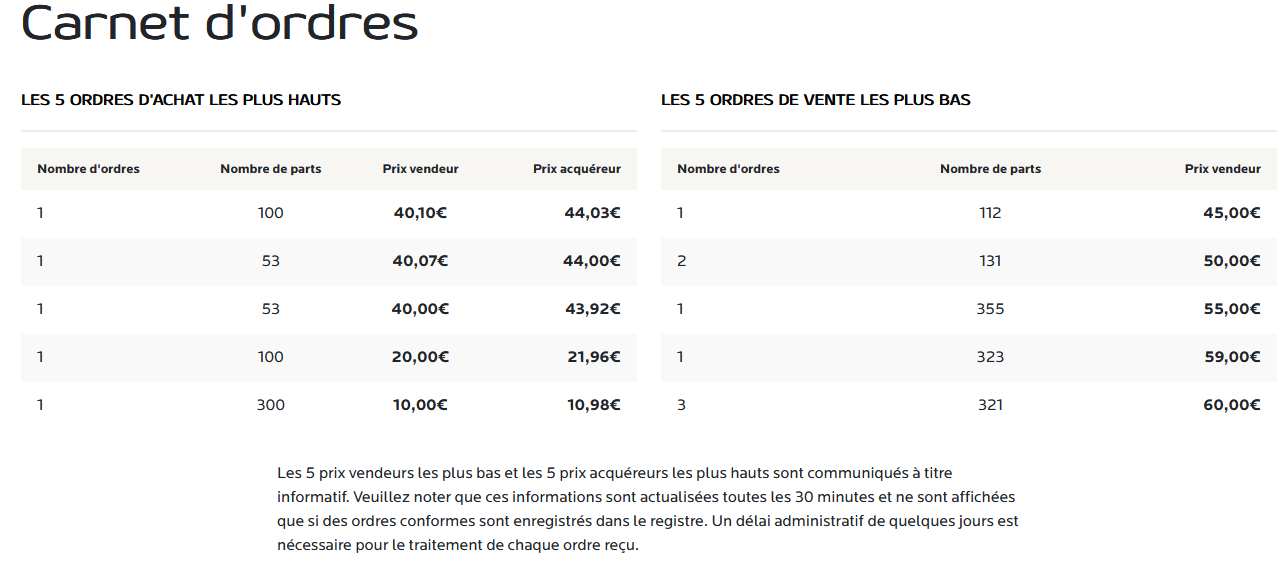Viewport: 1280px width, 571px height.
Task: Select the 40,07€ seller price value
Action: (420, 261)
